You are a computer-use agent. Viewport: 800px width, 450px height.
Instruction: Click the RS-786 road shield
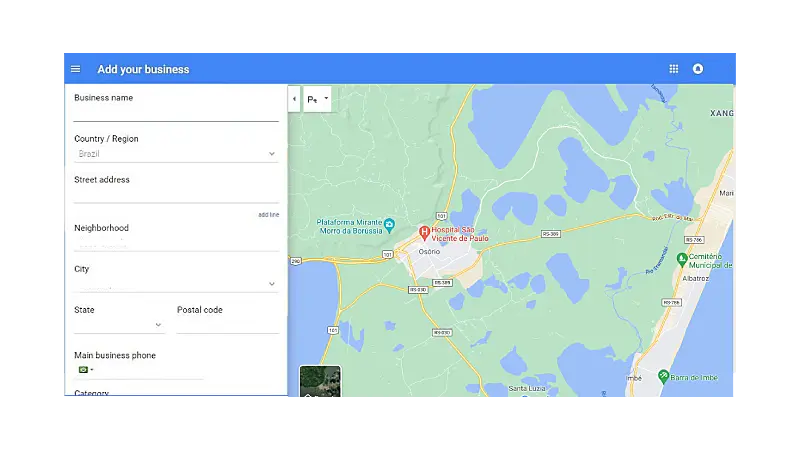[694, 239]
